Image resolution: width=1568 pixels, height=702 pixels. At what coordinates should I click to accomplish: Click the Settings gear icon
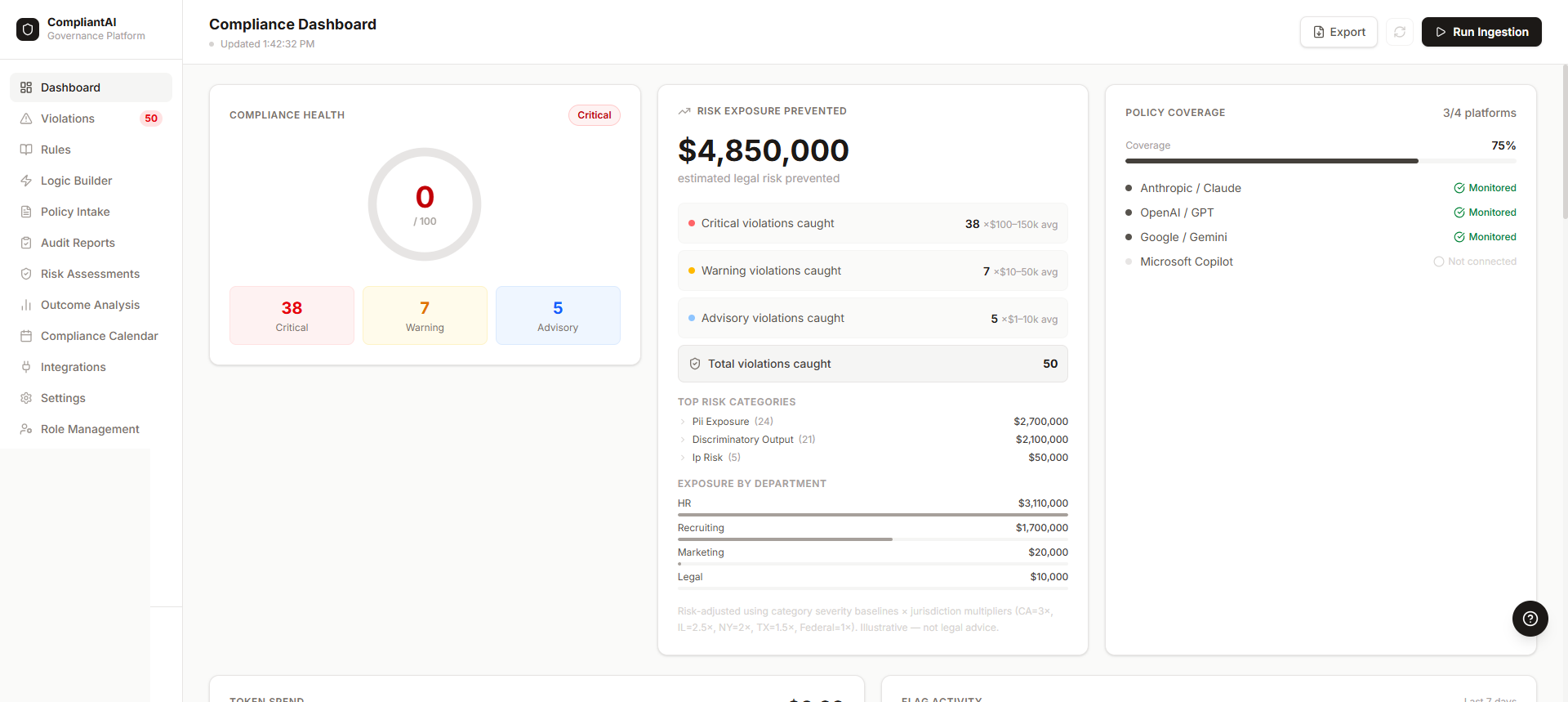[x=26, y=398]
